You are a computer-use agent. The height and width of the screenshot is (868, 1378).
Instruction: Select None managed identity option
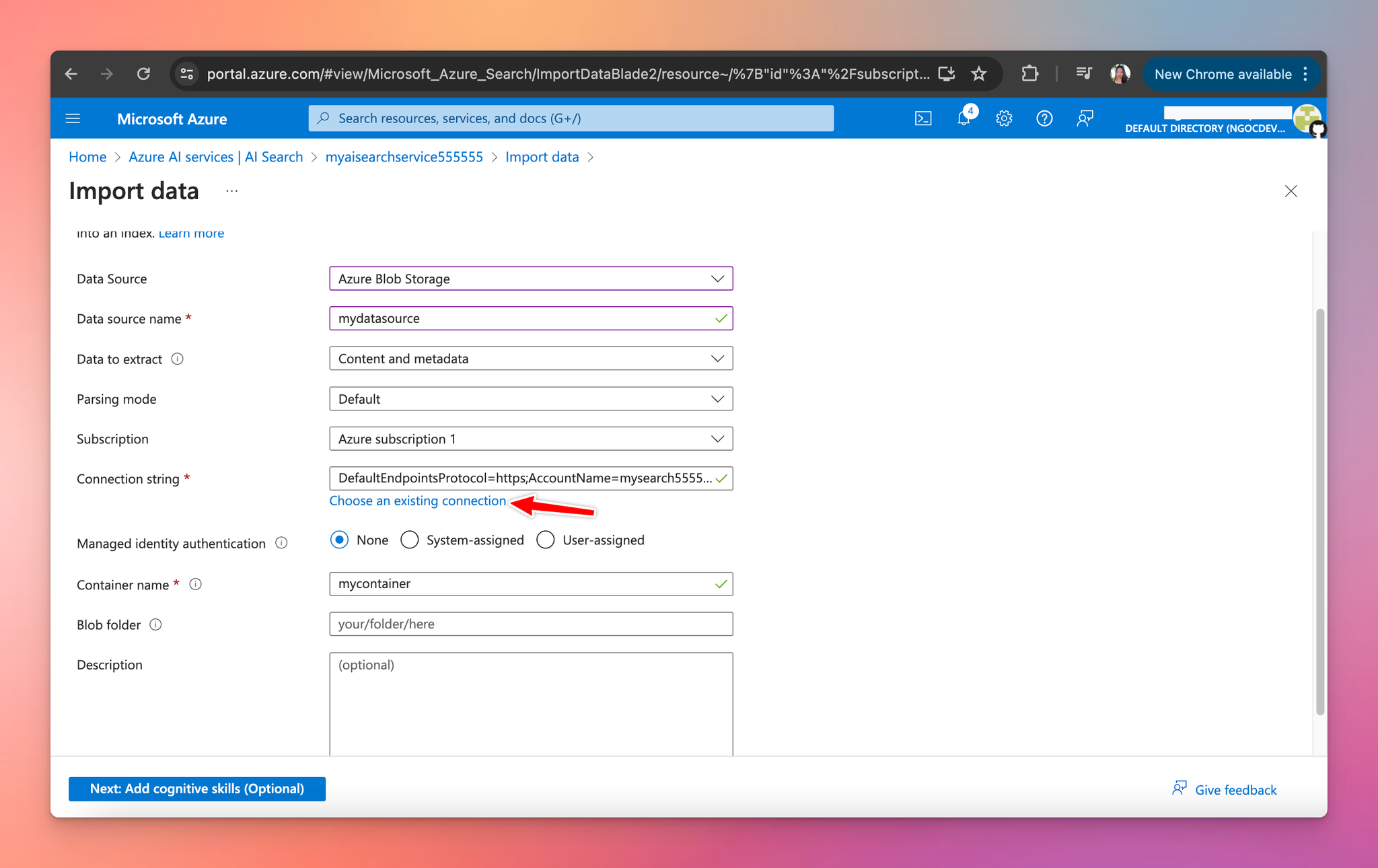point(339,540)
